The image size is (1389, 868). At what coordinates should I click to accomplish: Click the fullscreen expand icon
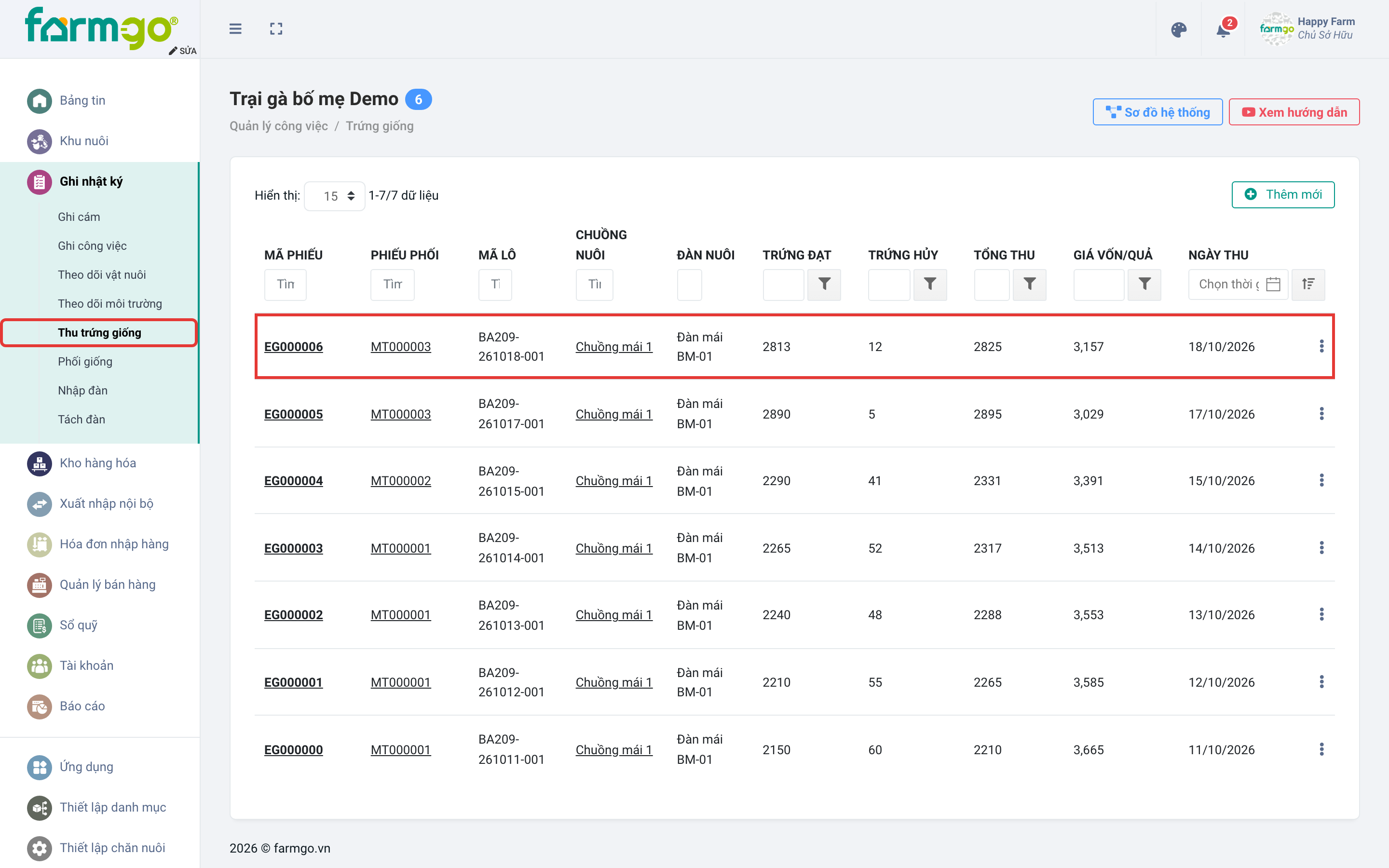click(x=276, y=29)
